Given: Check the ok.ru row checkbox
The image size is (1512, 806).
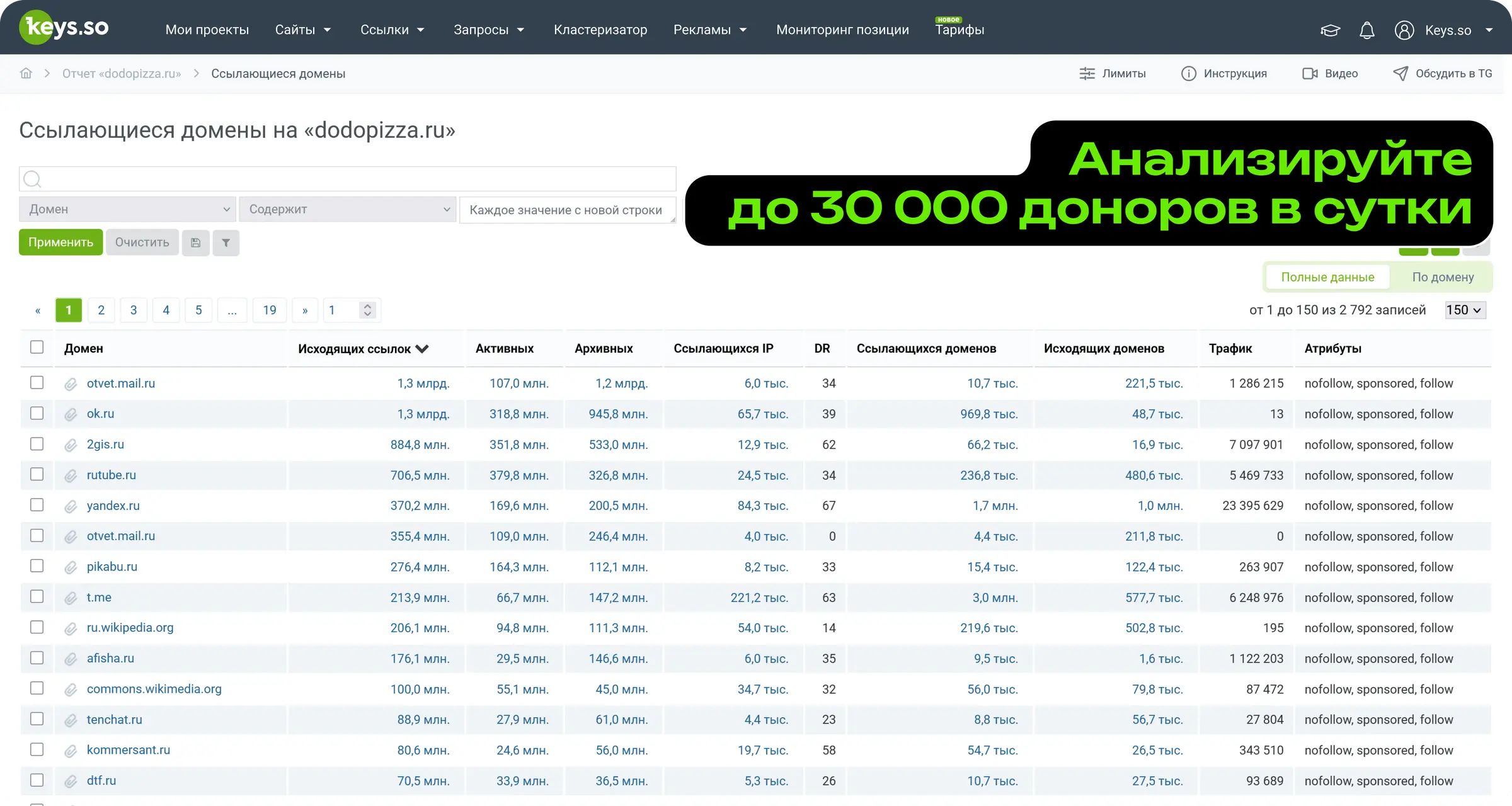Looking at the screenshot, I should [37, 413].
